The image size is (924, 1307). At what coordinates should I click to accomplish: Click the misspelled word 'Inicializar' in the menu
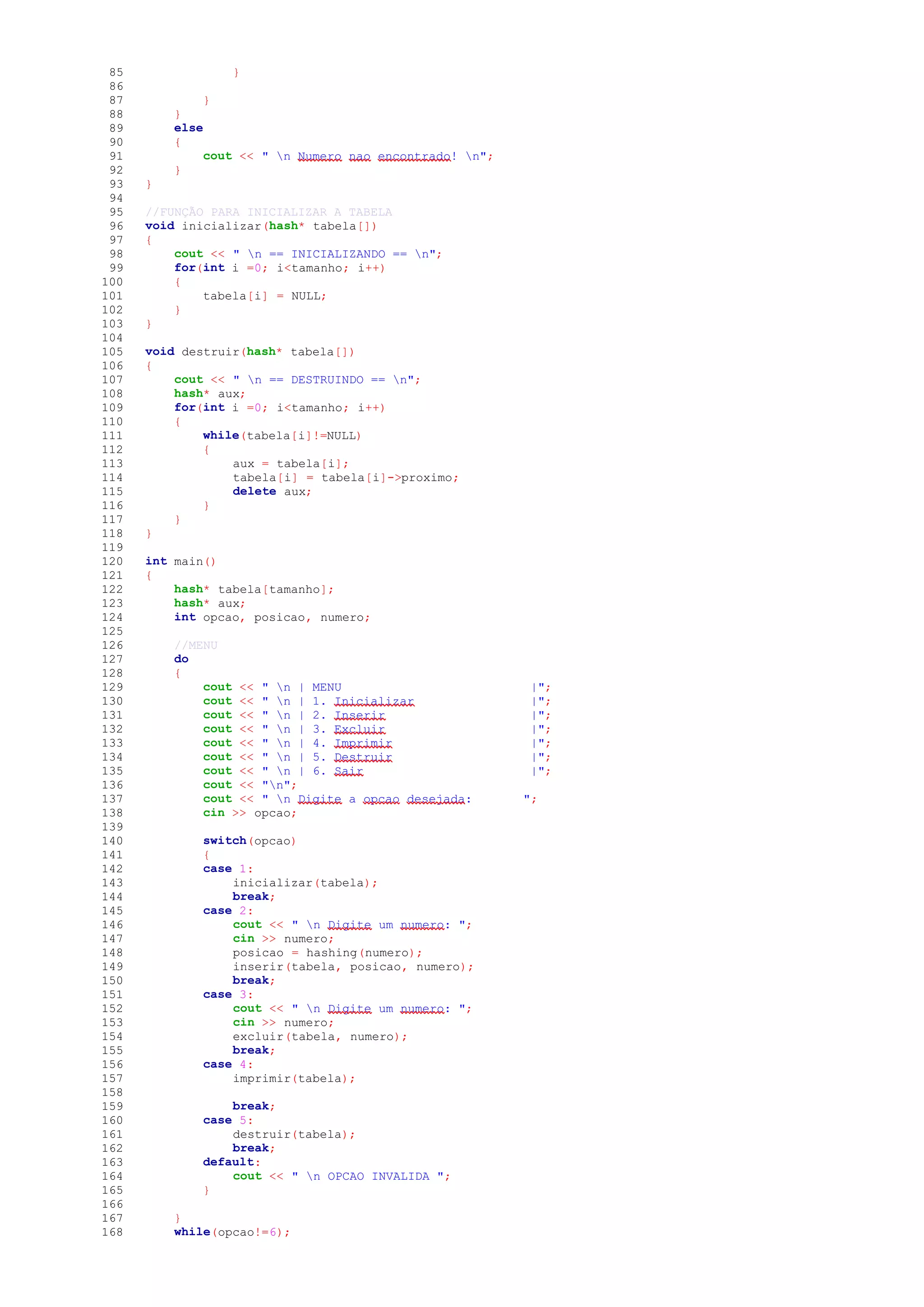[374, 701]
